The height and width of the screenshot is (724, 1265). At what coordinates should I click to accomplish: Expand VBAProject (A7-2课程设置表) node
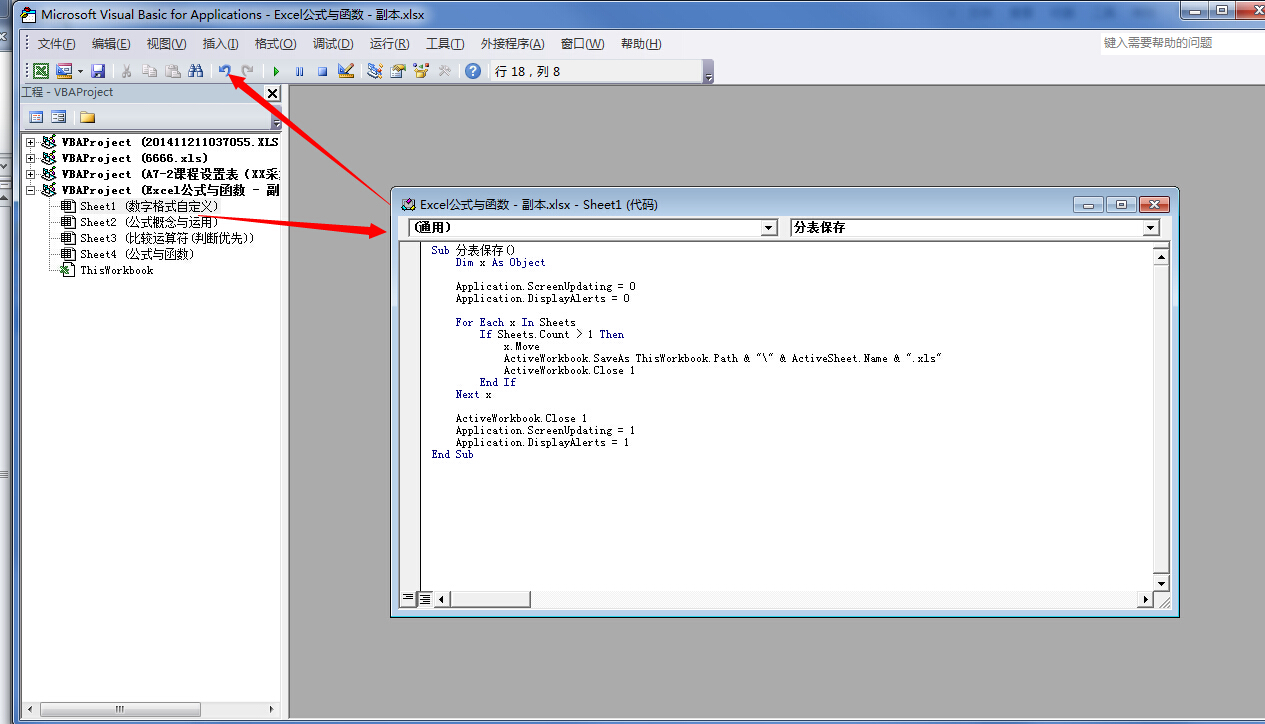pos(31,174)
